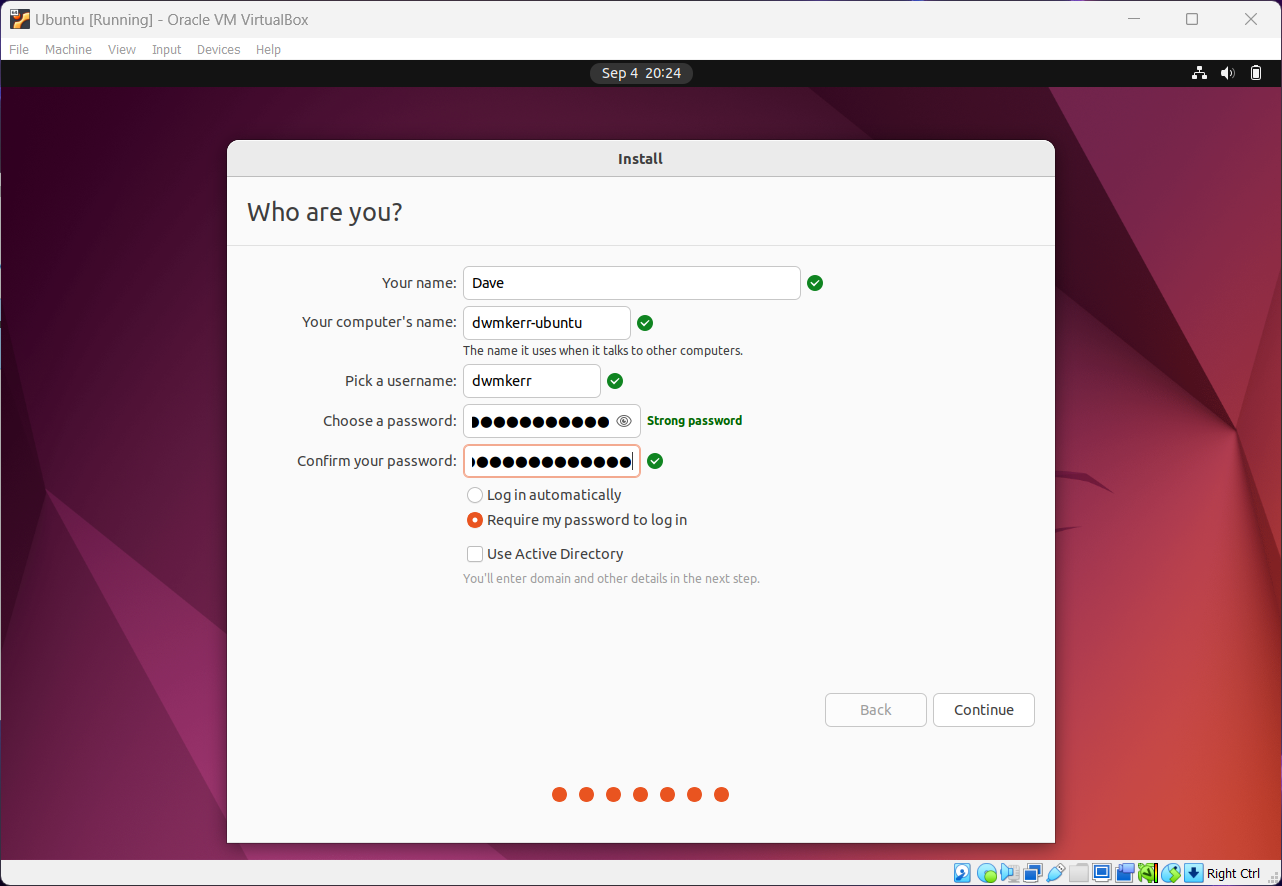The image size is (1282, 886).
Task: Click the orange installer progress dots
Action: click(640, 794)
